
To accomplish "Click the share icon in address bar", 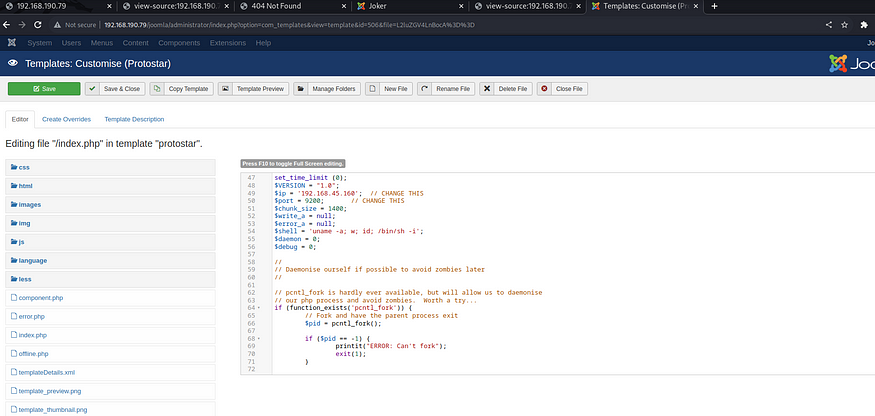I will point(829,25).
